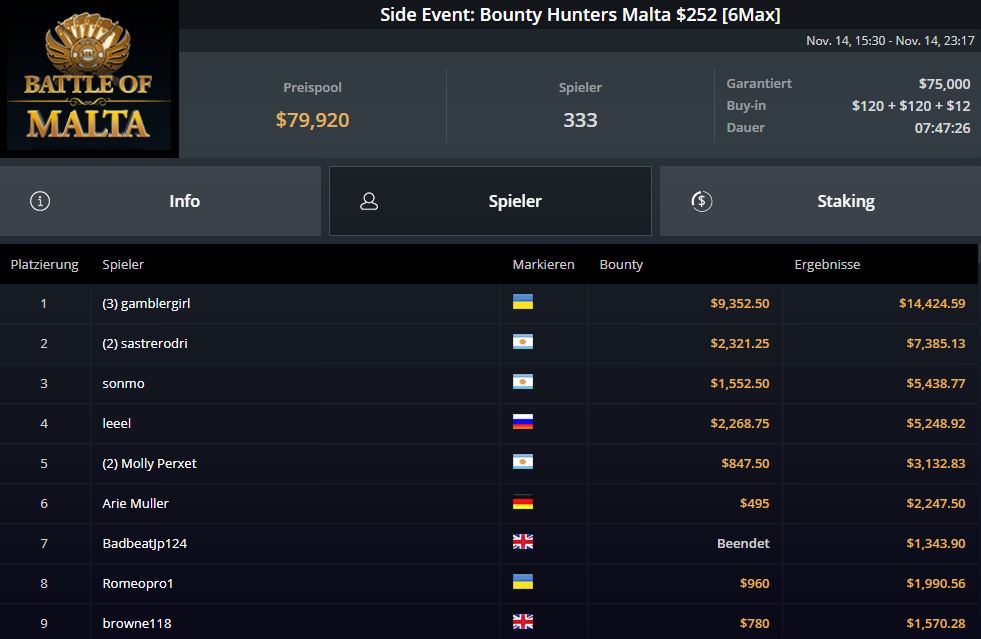This screenshot has height=639, width=981.
Task: Click the Staking dollar coin icon
Action: 701,201
